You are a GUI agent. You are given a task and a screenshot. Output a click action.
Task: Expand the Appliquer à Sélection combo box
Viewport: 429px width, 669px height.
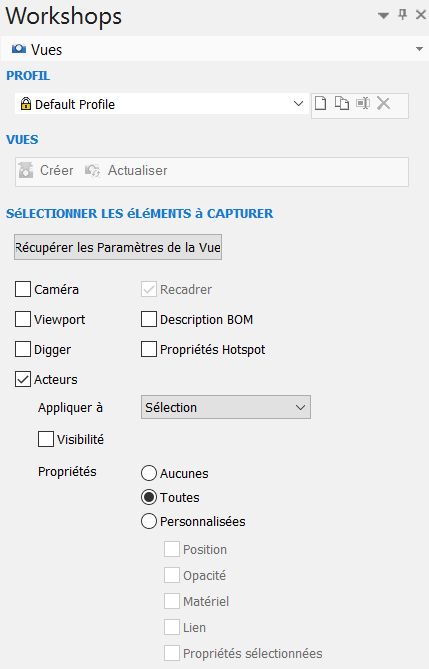(x=226, y=407)
